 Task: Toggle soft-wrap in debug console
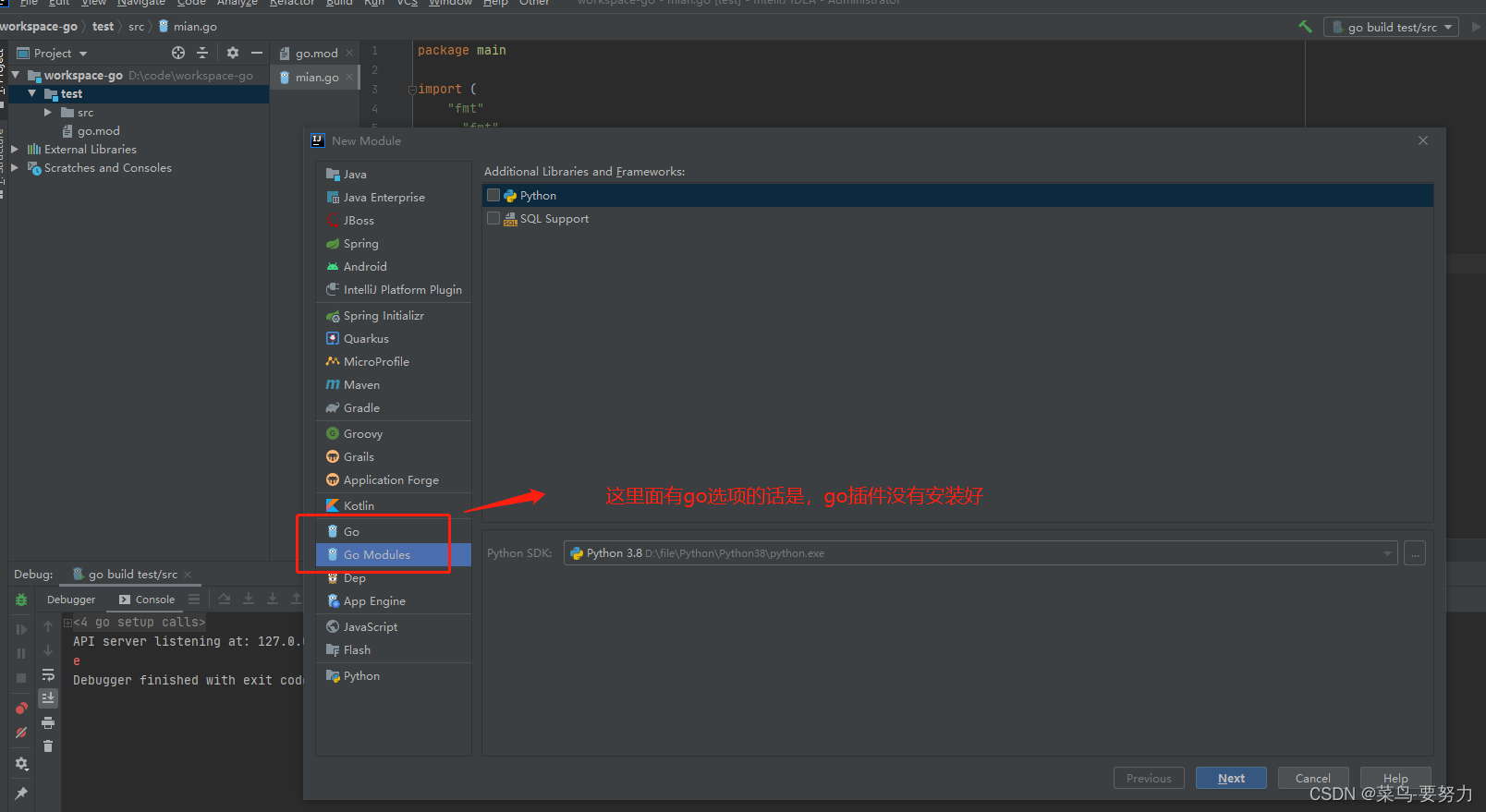tap(48, 674)
